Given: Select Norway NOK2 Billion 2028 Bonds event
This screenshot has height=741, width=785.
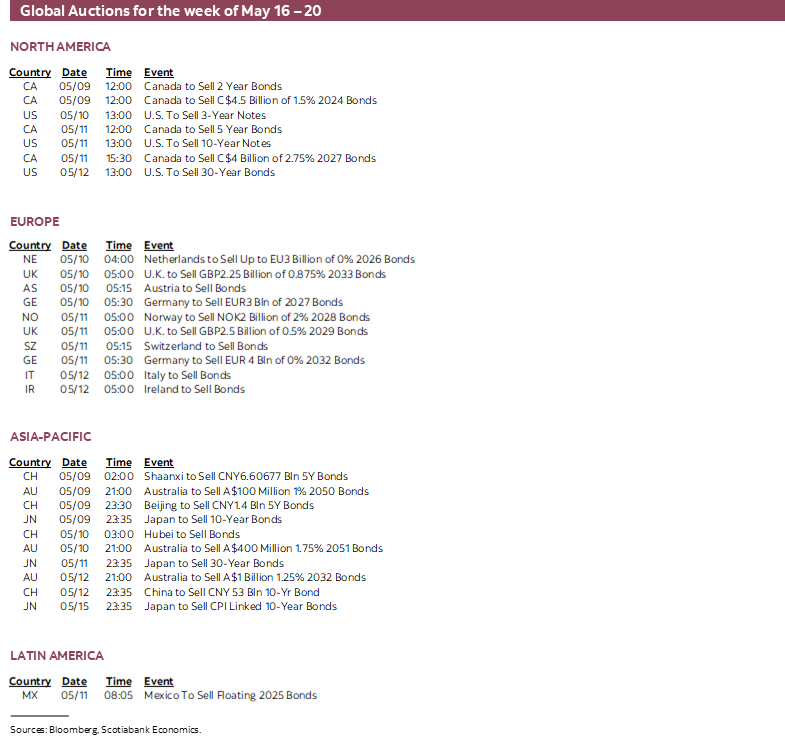Looking at the screenshot, I should [x=256, y=318].
